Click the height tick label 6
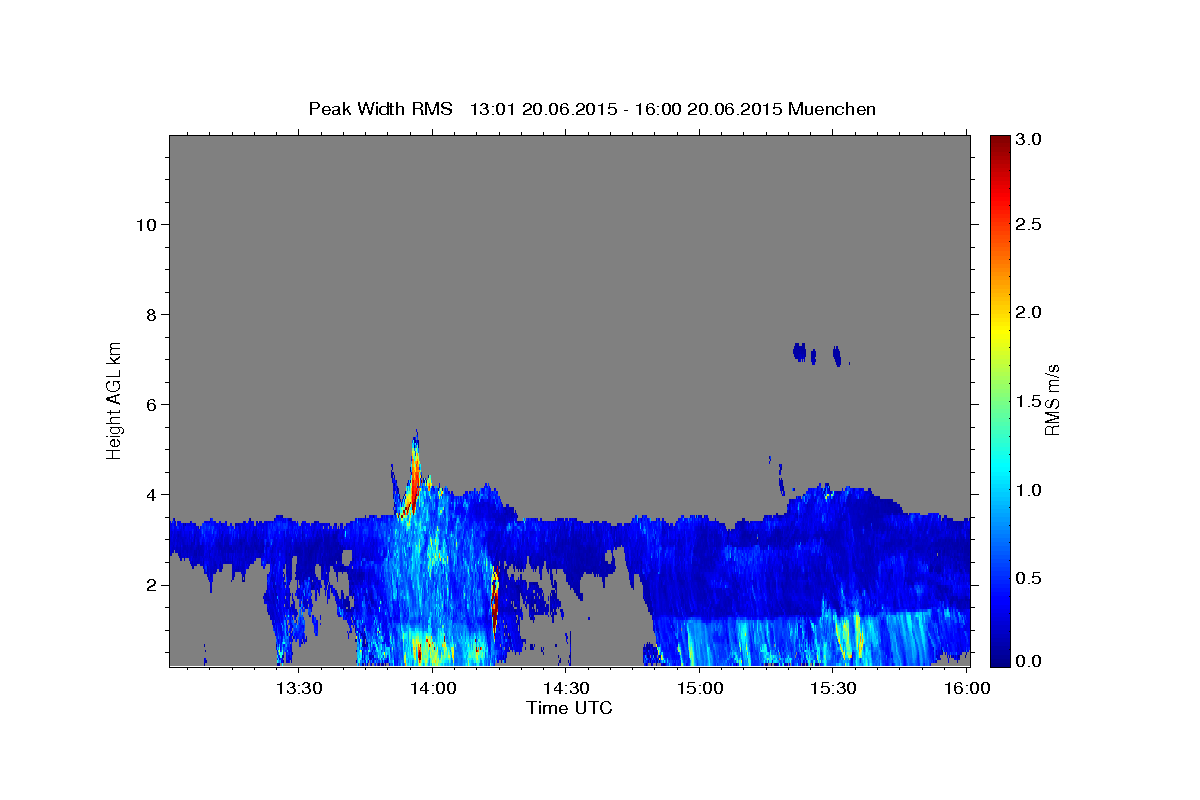Viewport: 1200px width, 800px height. point(152,405)
